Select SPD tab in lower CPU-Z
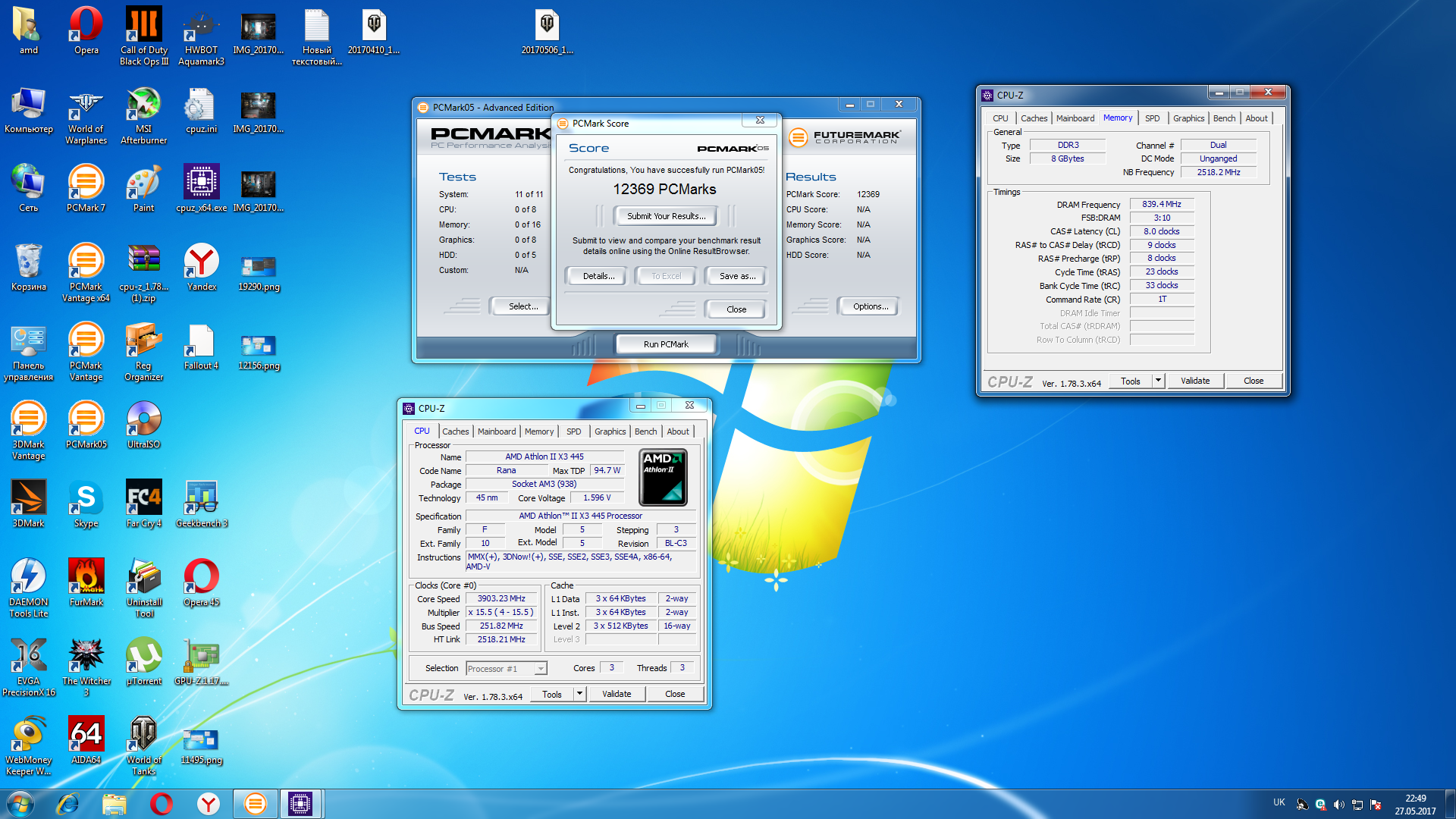The width and height of the screenshot is (1456, 819). (573, 431)
